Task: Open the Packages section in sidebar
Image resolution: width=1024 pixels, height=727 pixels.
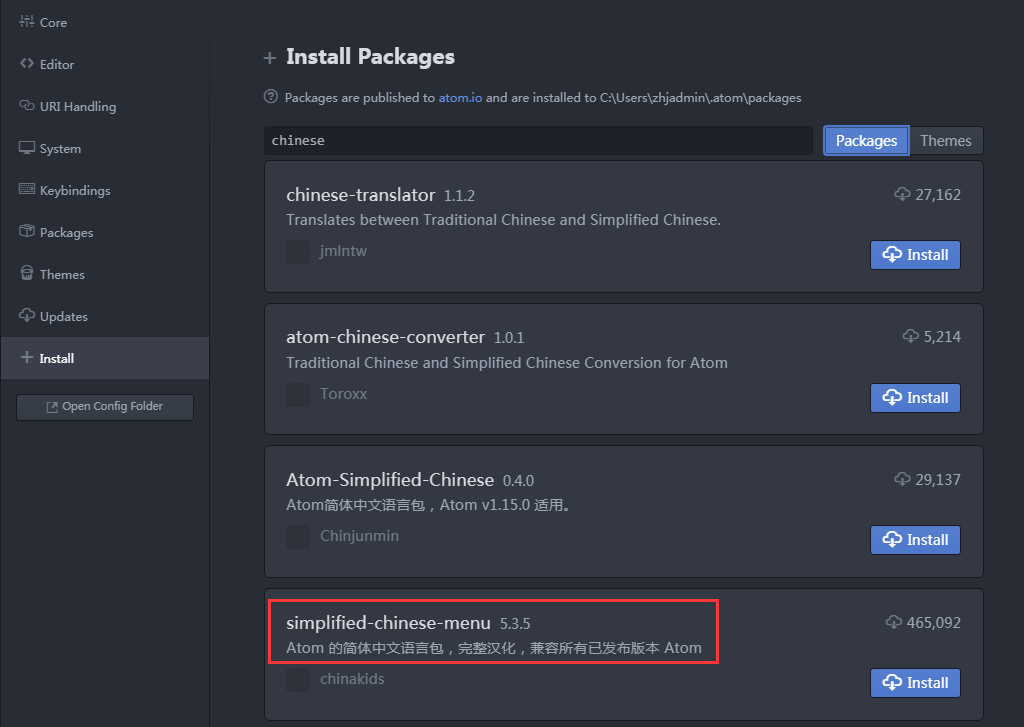Action: click(x=104, y=232)
